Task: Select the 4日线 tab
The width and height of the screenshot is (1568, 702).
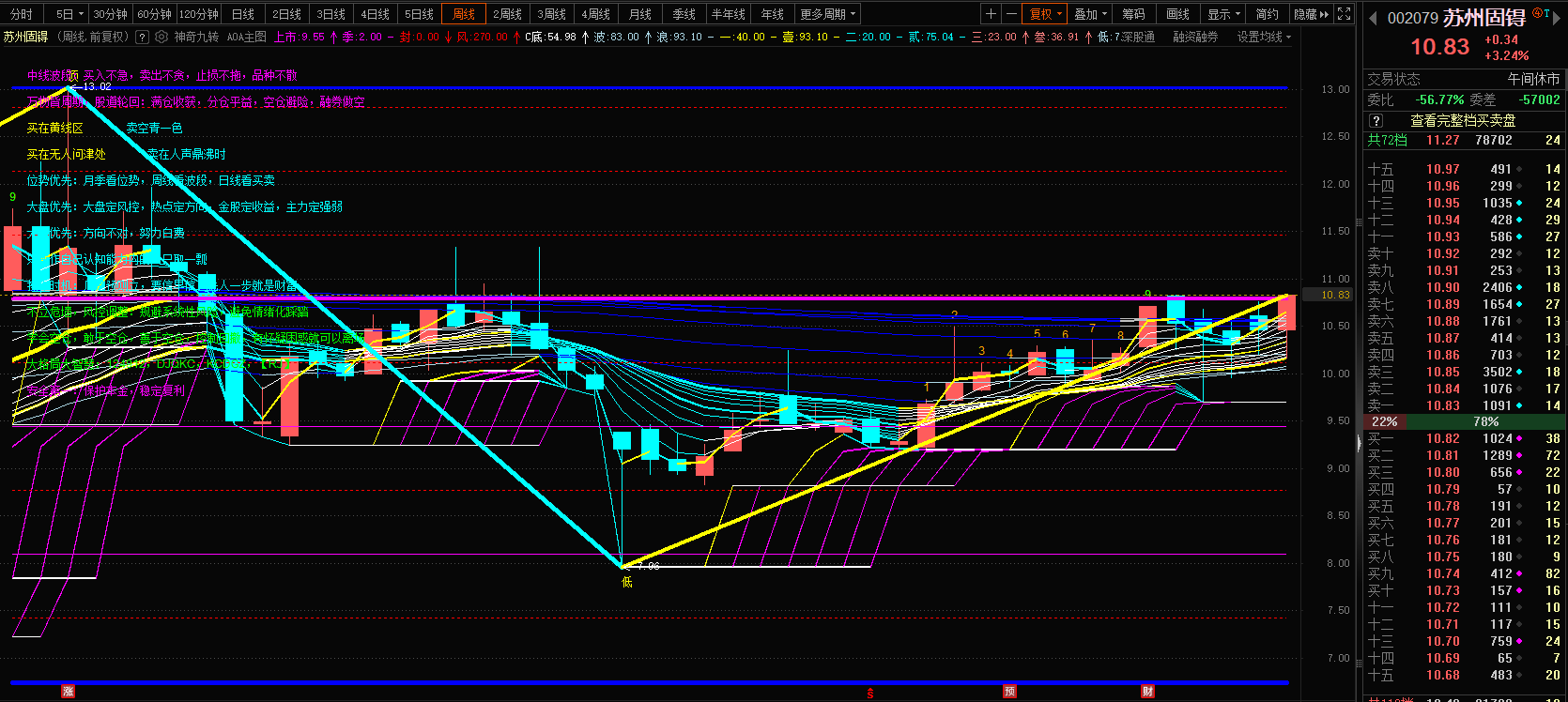Action: tap(375, 14)
